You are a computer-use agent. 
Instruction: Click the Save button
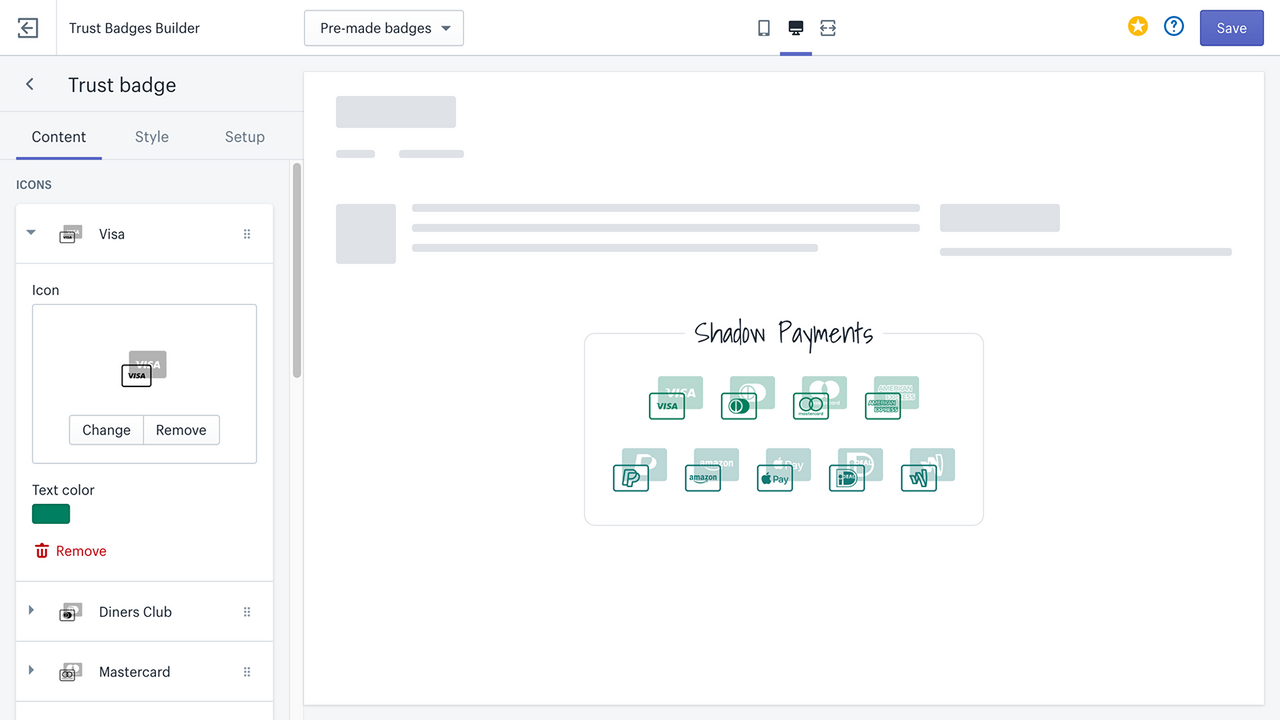[x=1232, y=28]
